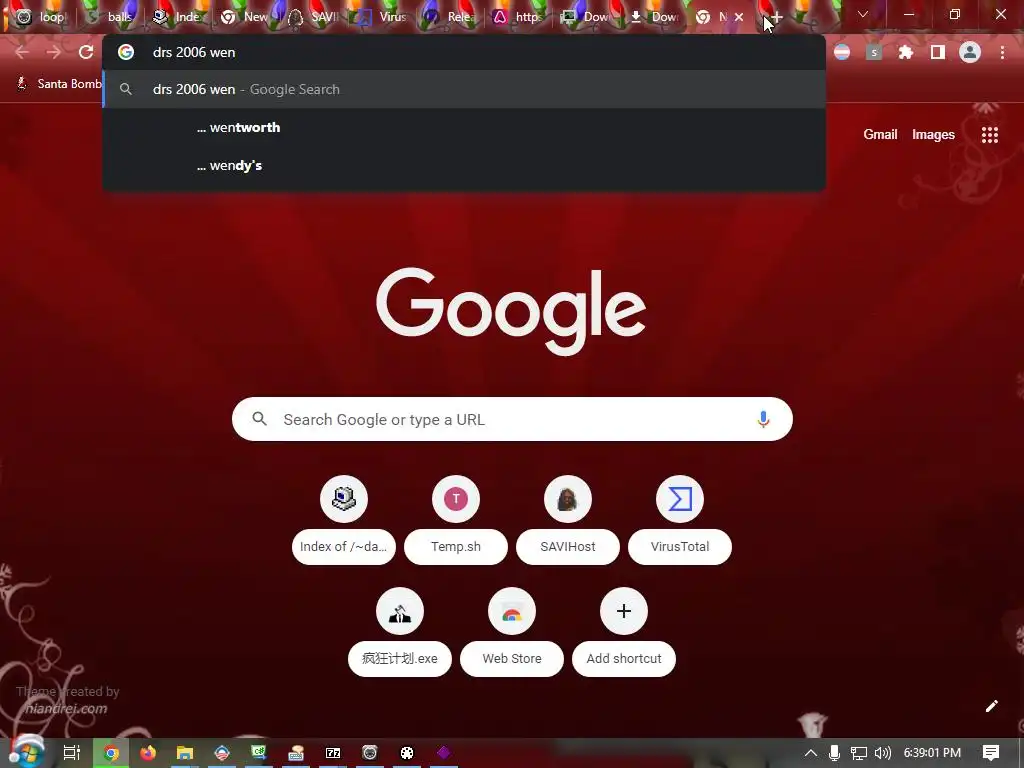This screenshot has width=1024, height=768.
Task: Open the white palette taskbar app
Action: tap(407, 753)
